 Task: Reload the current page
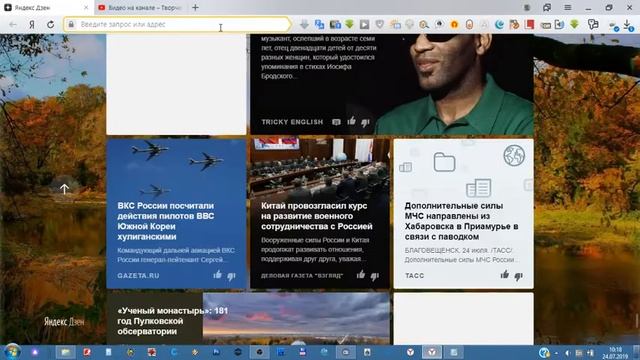pos(51,24)
